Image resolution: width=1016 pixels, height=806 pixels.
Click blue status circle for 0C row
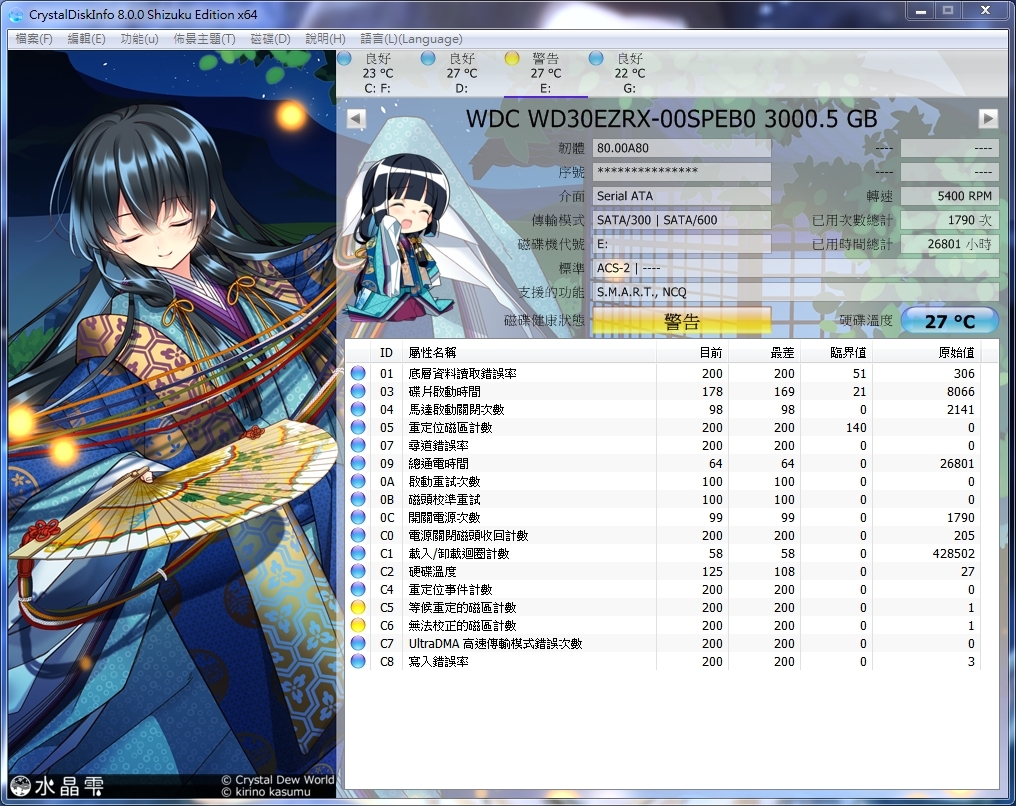pyautogui.click(x=358, y=518)
